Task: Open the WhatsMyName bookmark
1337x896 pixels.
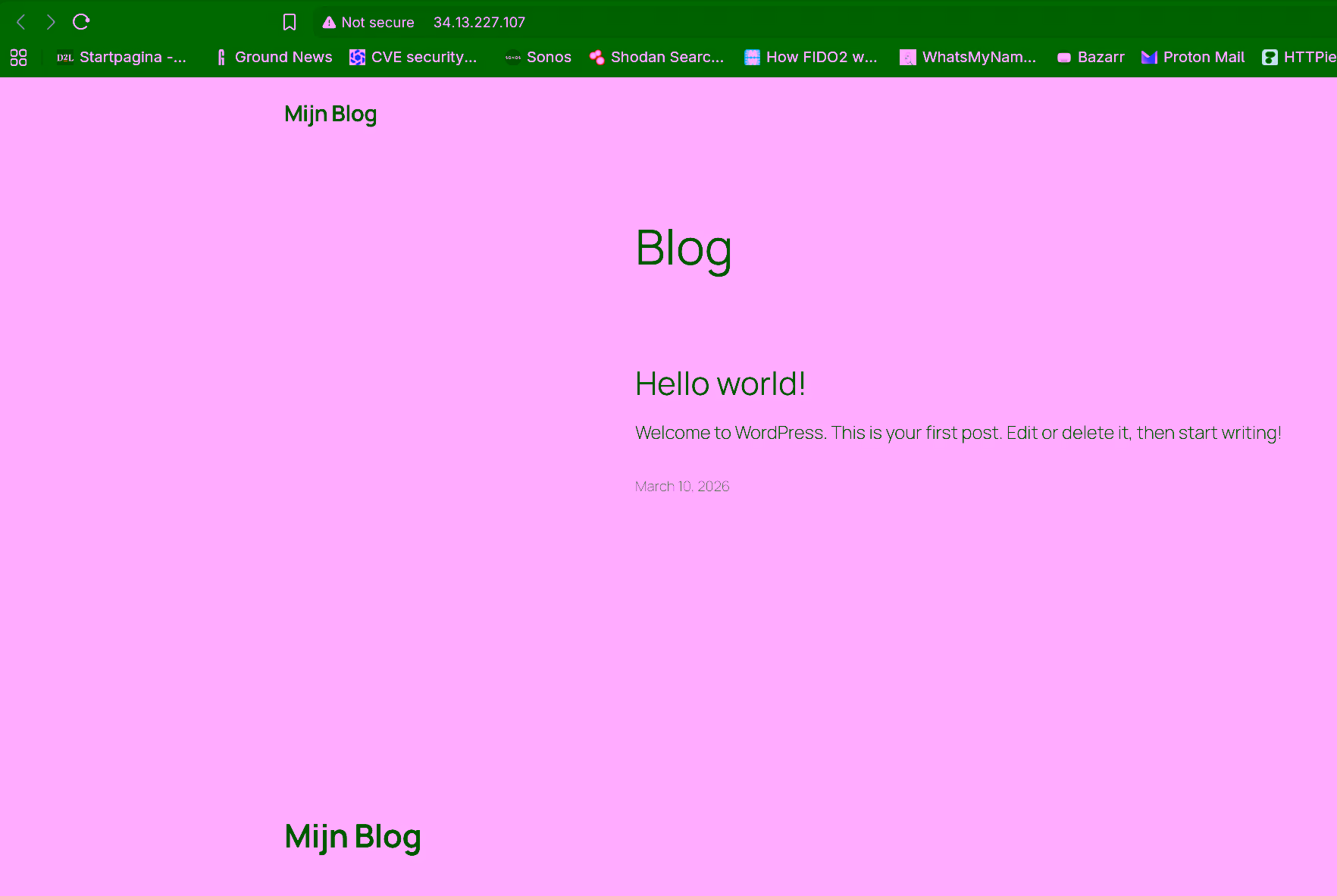Action: pos(968,57)
